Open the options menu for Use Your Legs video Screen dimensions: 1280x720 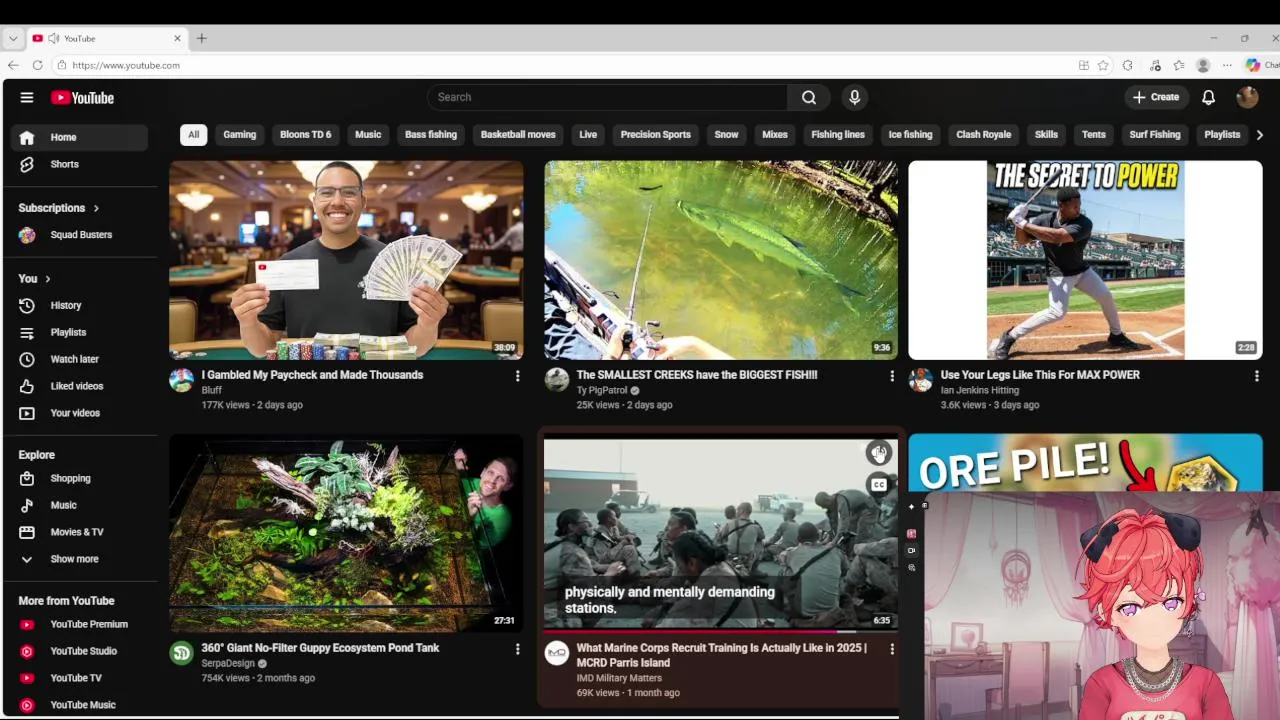coord(1257,376)
